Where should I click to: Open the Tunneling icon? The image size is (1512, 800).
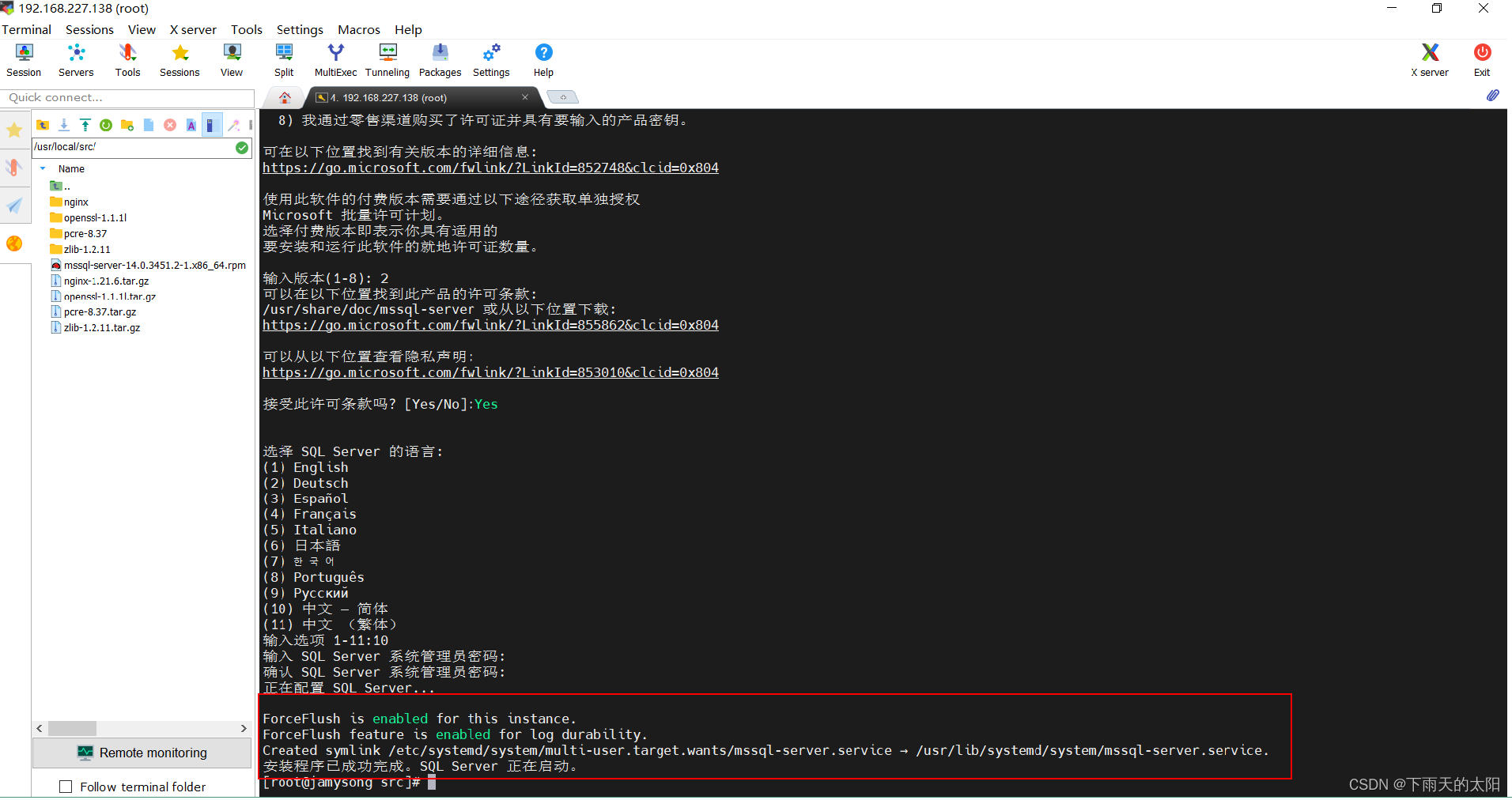point(387,60)
